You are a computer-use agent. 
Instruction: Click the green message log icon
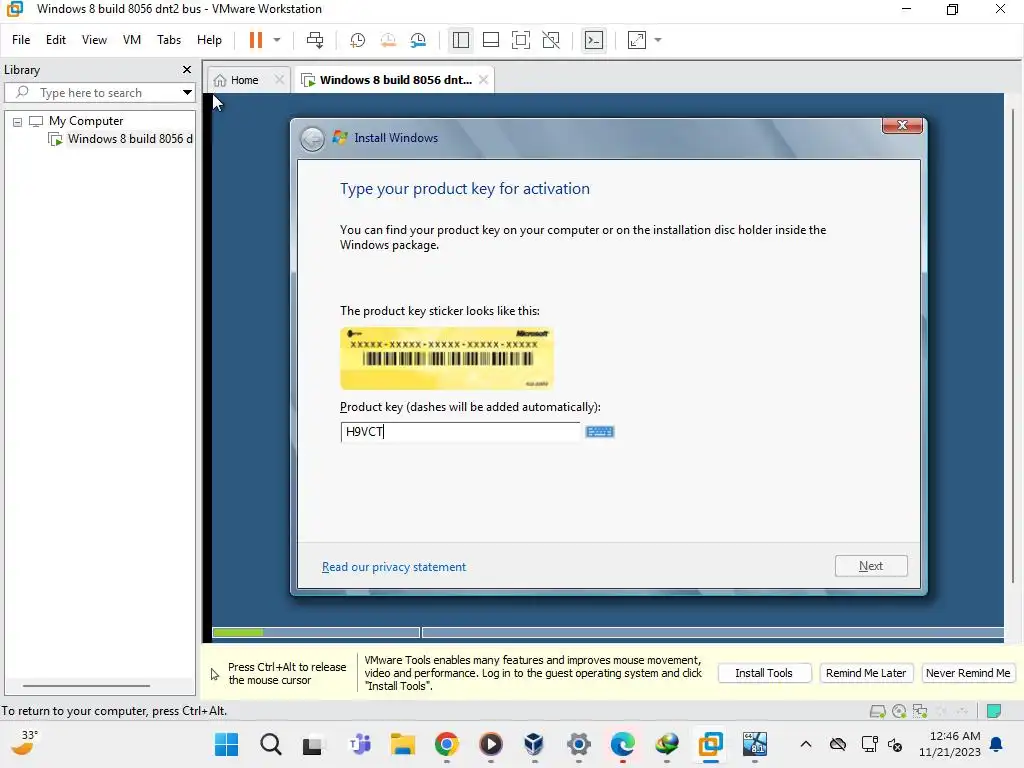[x=994, y=711]
